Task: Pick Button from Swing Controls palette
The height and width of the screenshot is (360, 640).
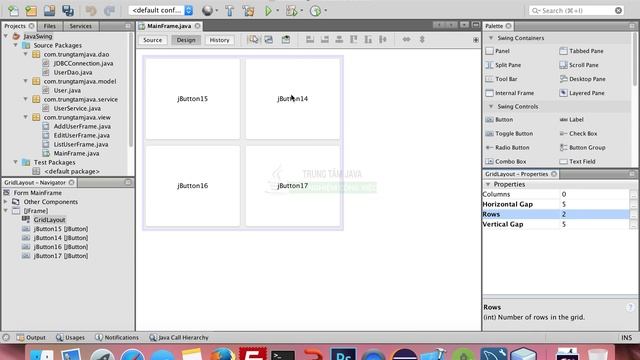Action: (x=504, y=120)
